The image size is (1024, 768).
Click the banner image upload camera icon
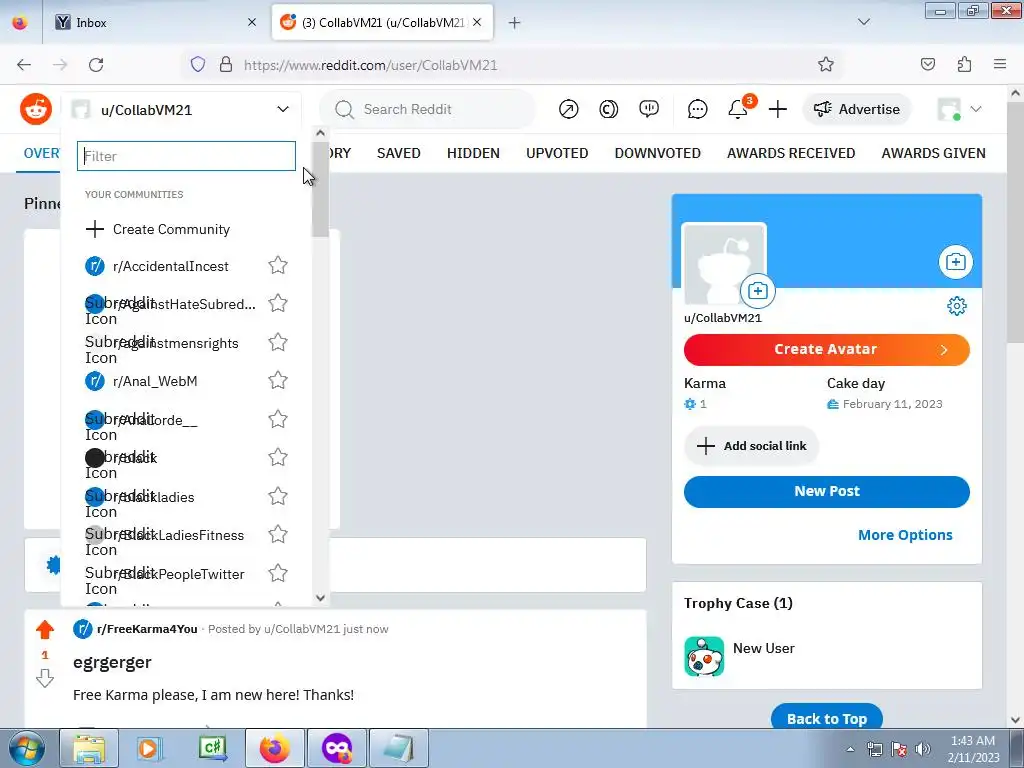click(955, 262)
